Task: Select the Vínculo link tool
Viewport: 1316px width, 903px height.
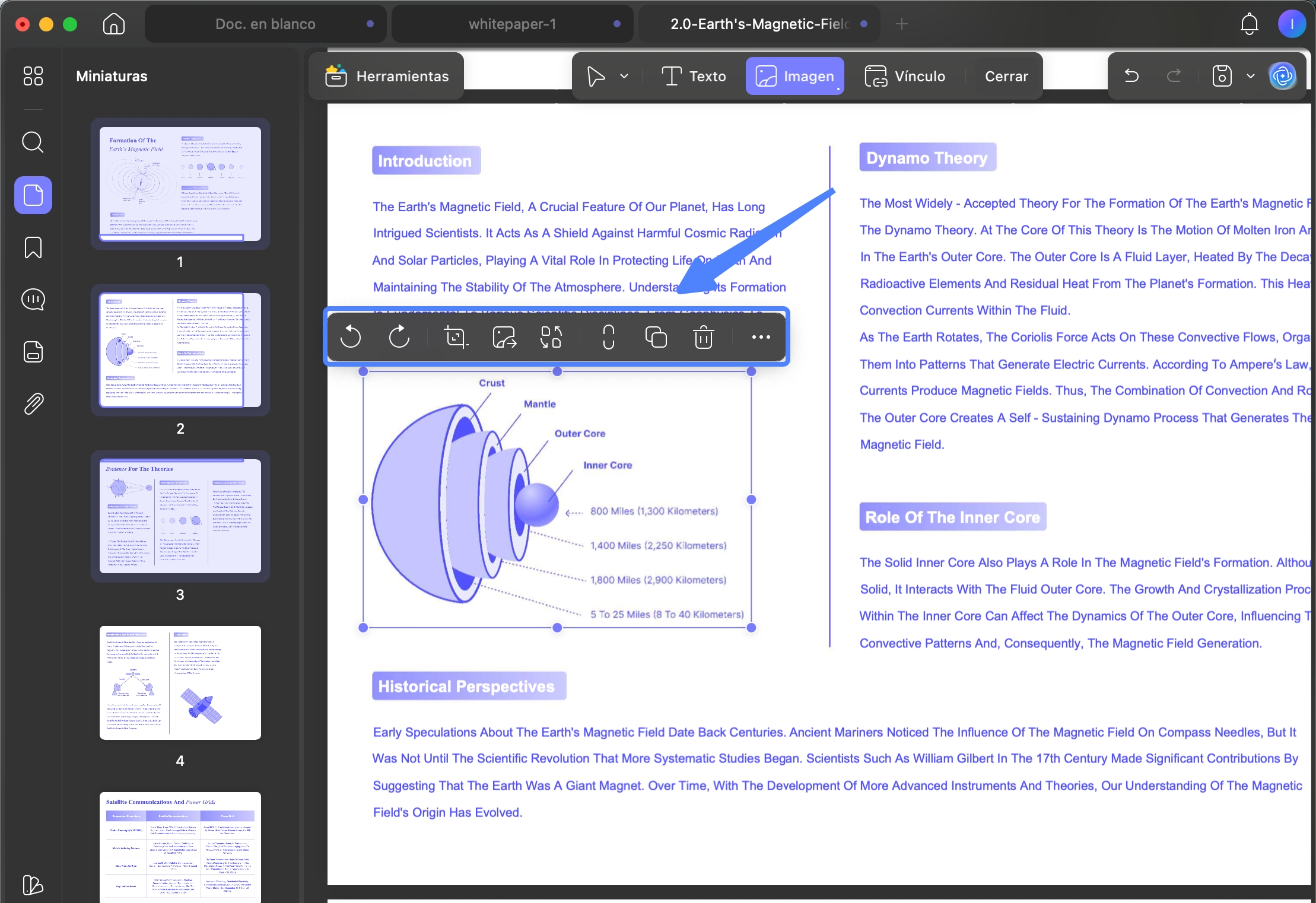Action: click(905, 76)
